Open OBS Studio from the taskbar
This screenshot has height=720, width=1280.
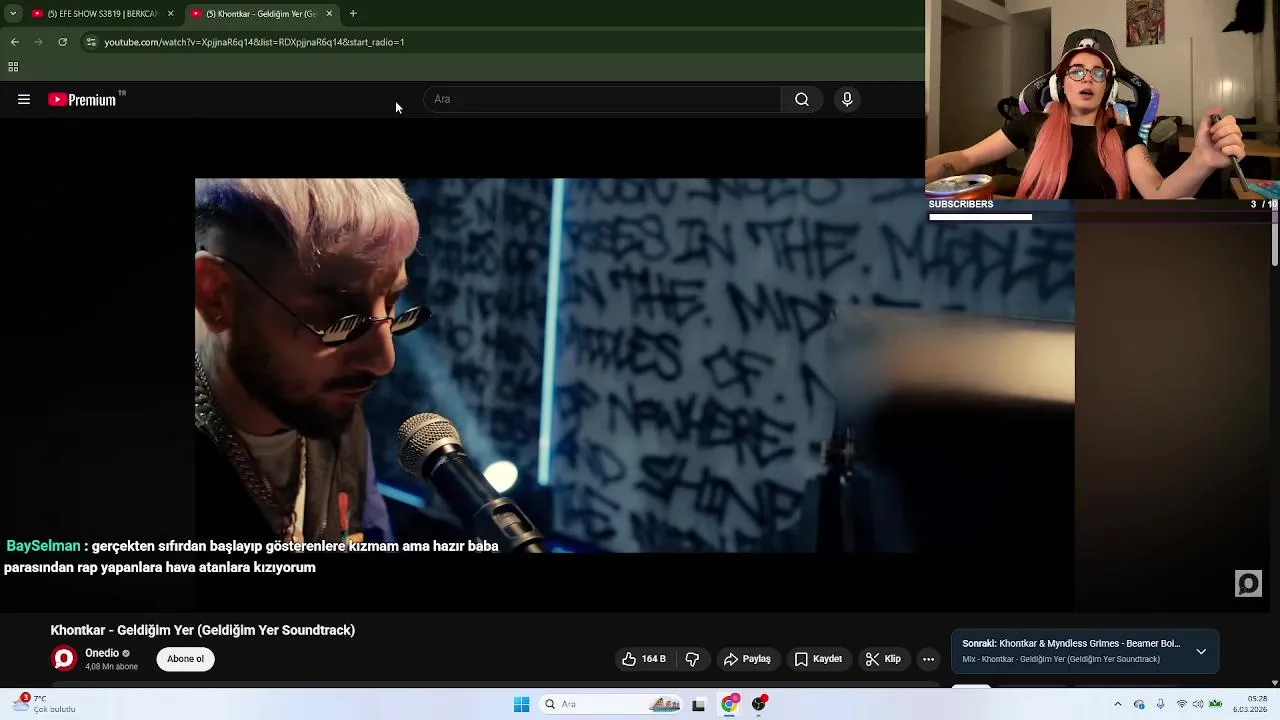point(759,704)
